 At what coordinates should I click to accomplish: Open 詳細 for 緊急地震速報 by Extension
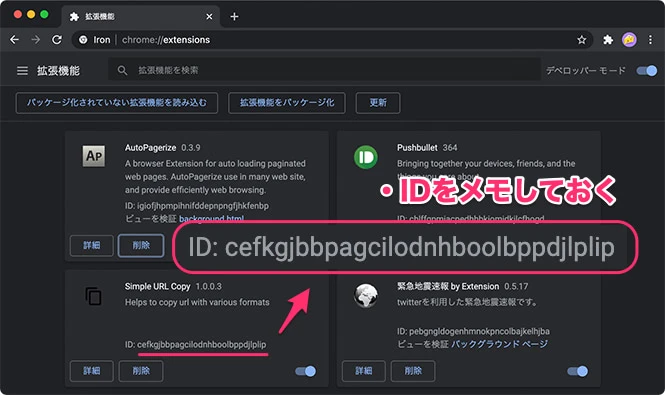tap(364, 371)
